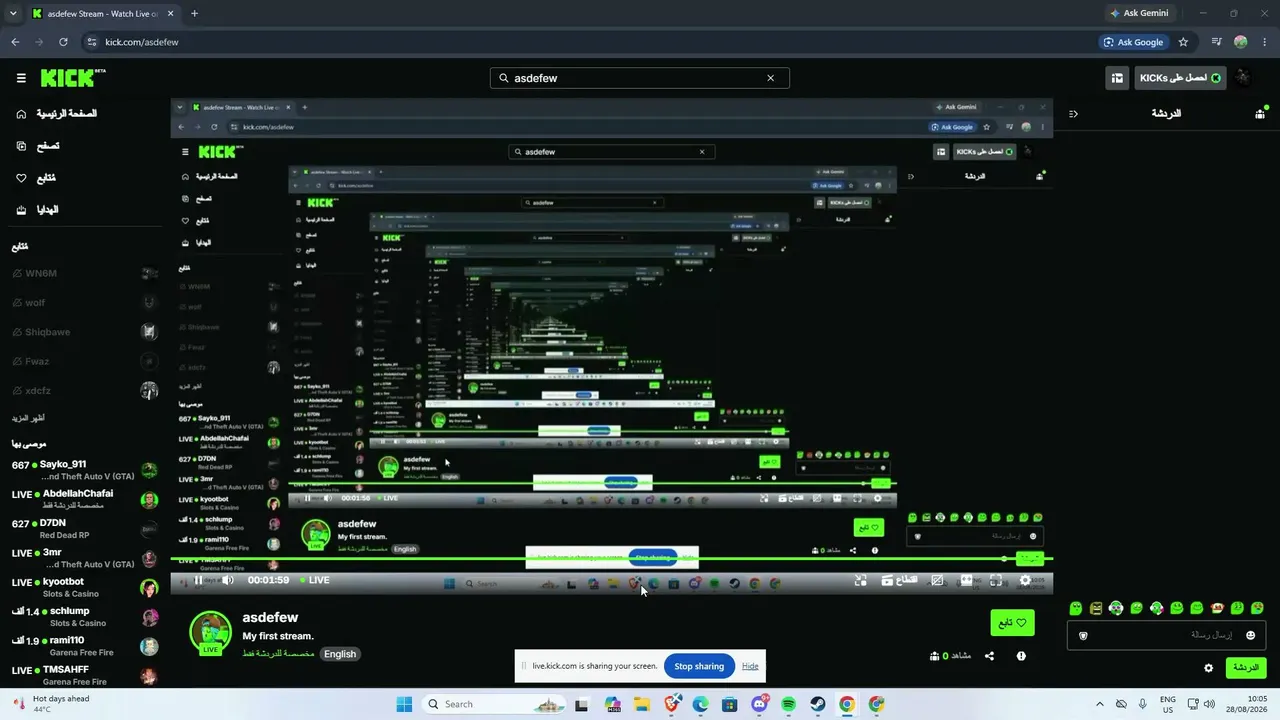Open the kyootbot Slots & Casino channel
1280x720 pixels.
coord(84,587)
